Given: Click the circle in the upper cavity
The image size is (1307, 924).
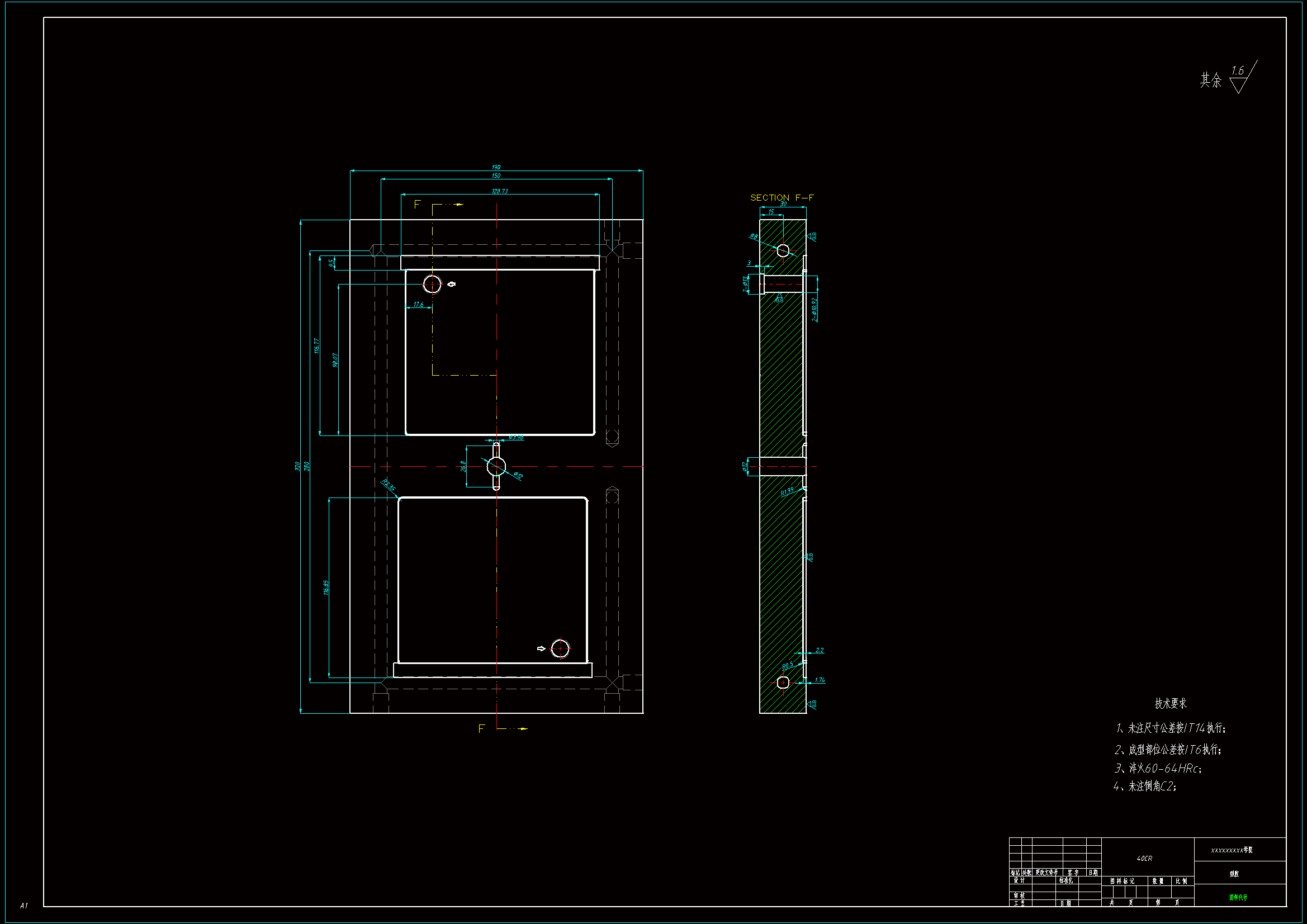Looking at the screenshot, I should pos(432,283).
